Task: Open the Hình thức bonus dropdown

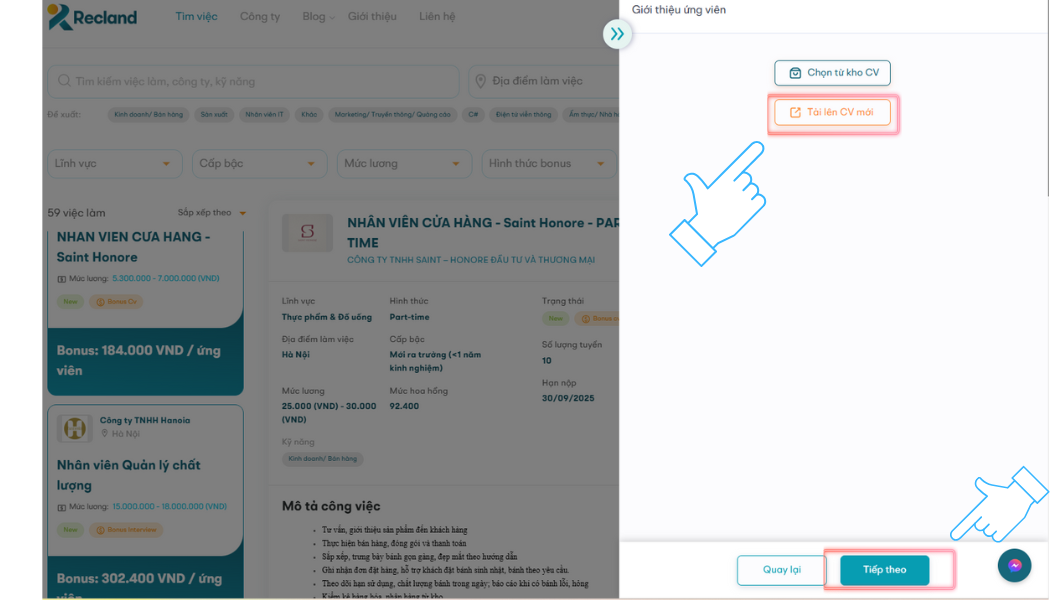Action: click(x=548, y=163)
